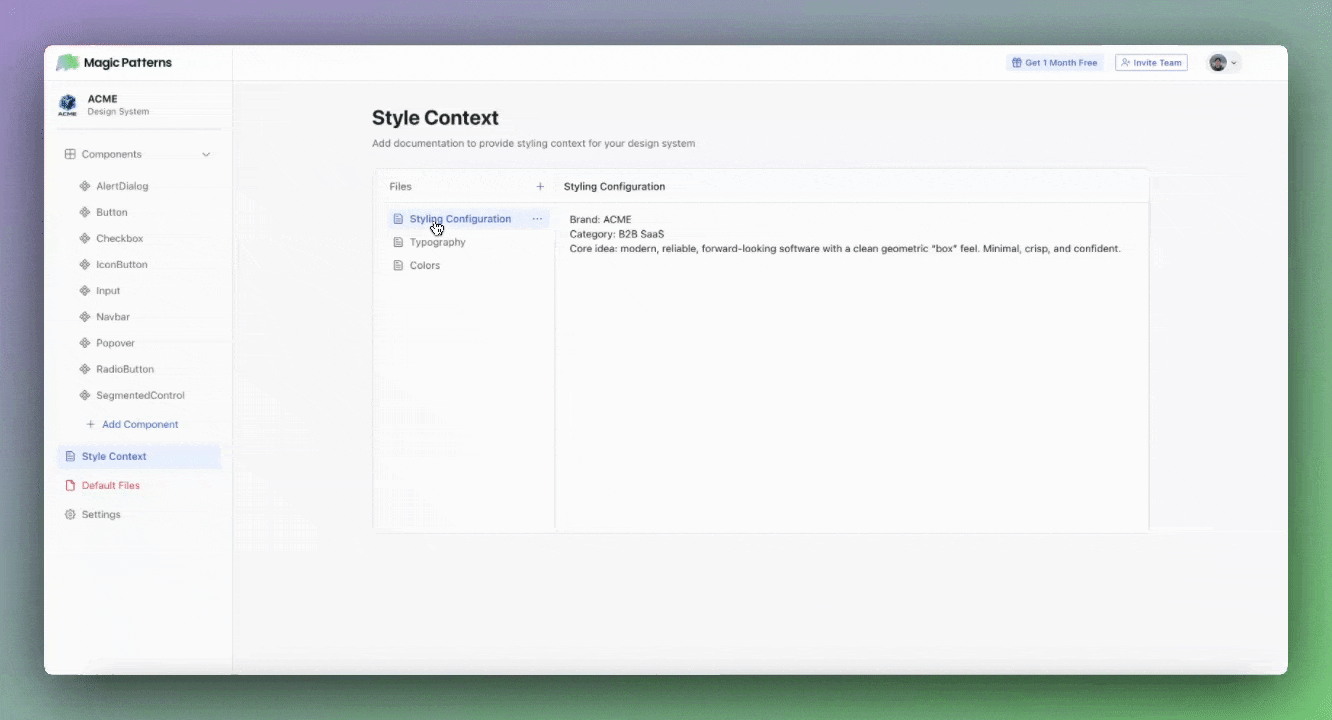Click the Popover component icon
Screen dimensions: 1332x720
tap(87, 342)
